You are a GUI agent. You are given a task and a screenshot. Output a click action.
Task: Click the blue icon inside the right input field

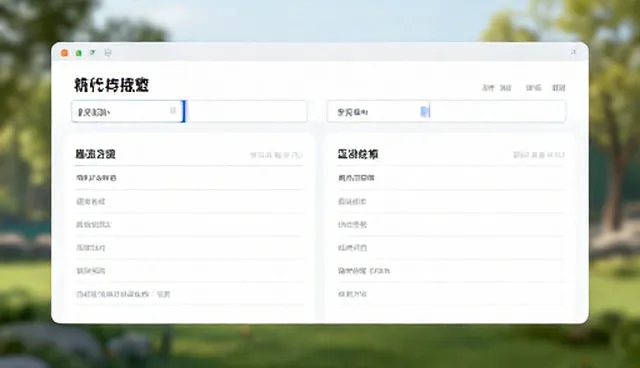click(424, 111)
